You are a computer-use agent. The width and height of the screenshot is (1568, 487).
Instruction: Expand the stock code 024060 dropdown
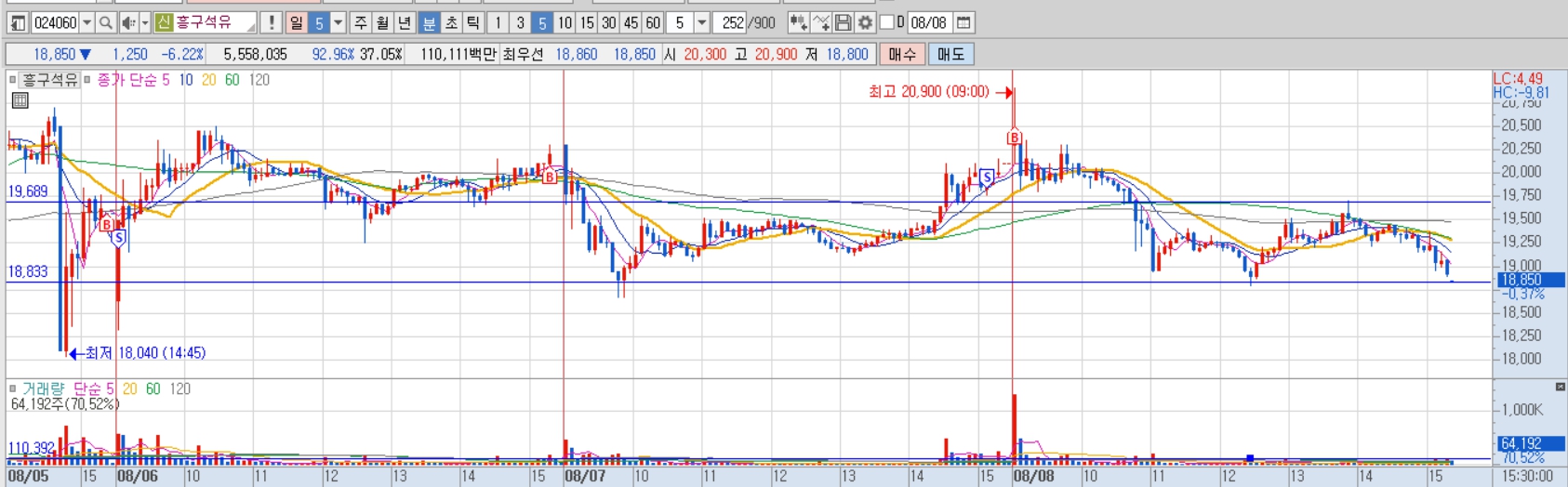click(86, 22)
